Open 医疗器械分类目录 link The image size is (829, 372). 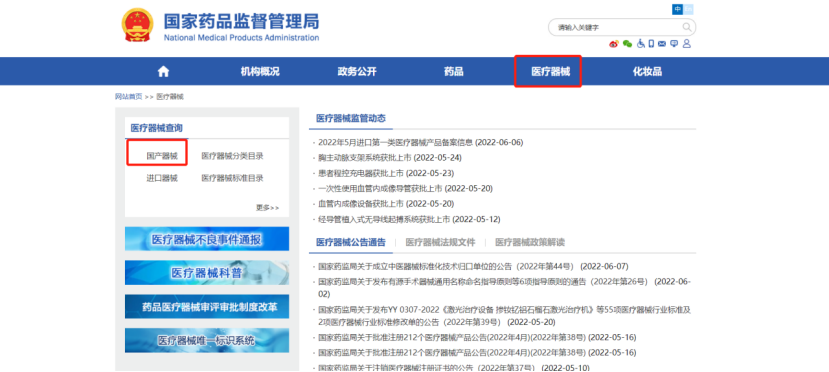[233, 156]
